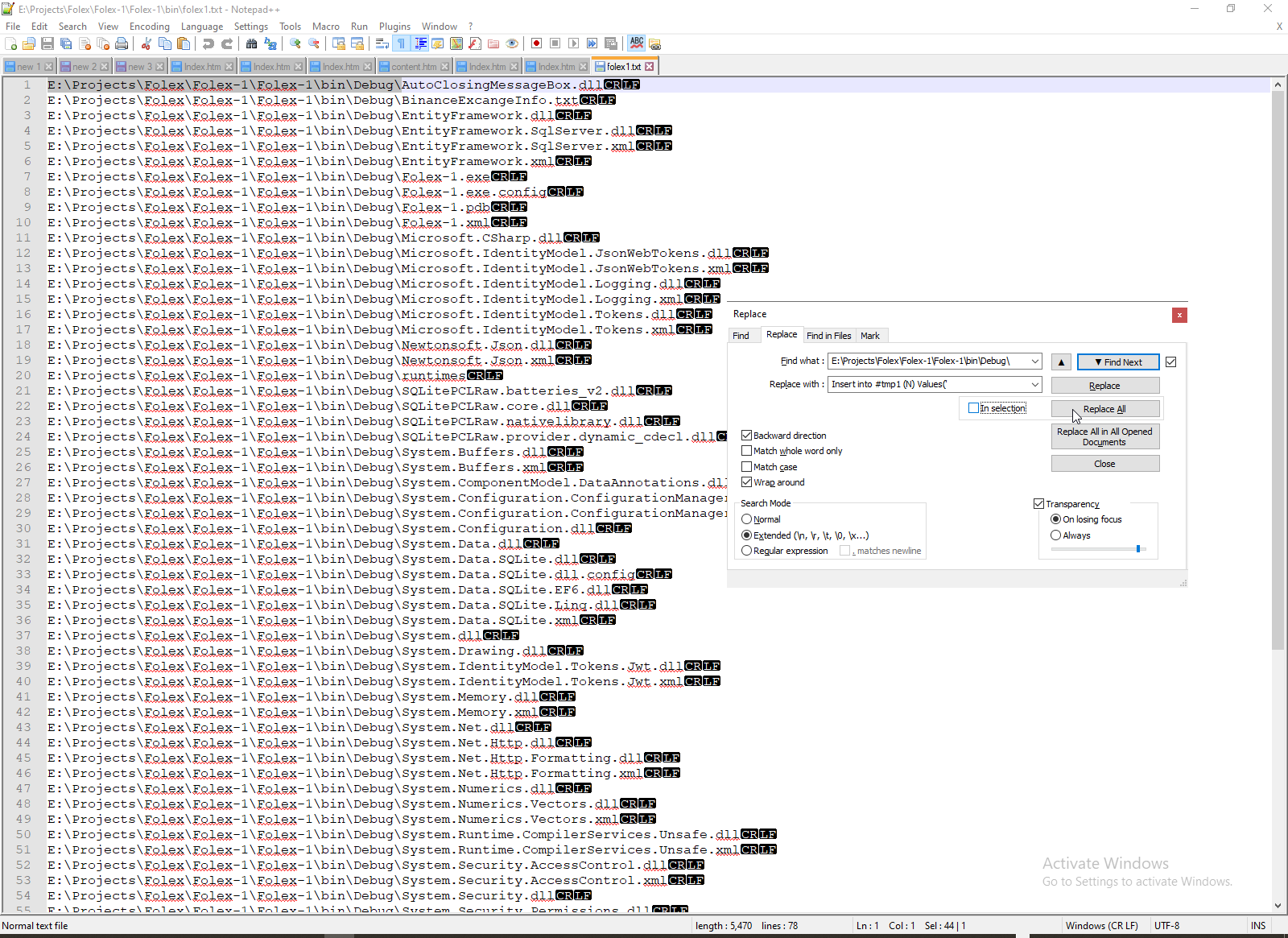The height and width of the screenshot is (938, 1288).
Task: Click the Zoom In toolbar icon
Action: (295, 43)
